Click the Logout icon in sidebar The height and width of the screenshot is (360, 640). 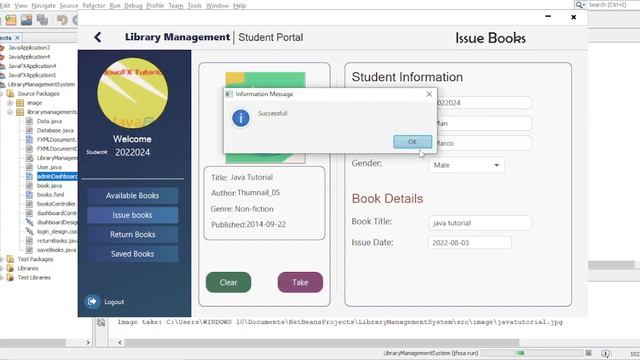92,302
